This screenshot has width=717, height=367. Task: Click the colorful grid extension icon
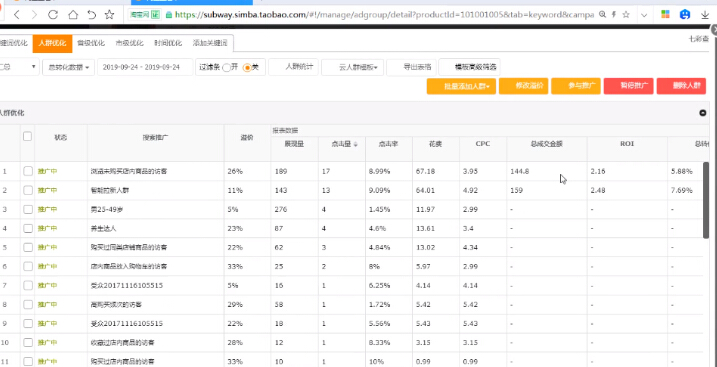(665, 15)
